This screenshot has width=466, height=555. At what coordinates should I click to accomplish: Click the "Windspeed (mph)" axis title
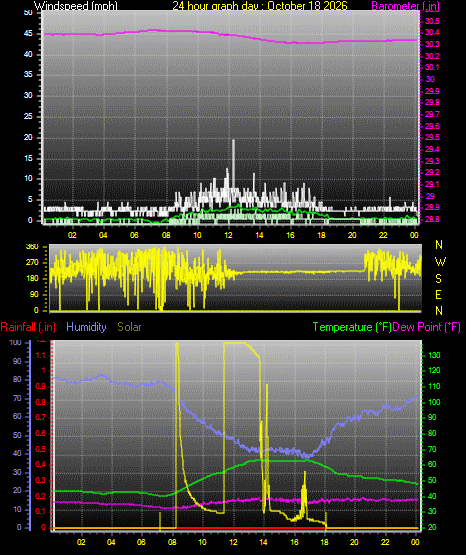tap(75, 6)
